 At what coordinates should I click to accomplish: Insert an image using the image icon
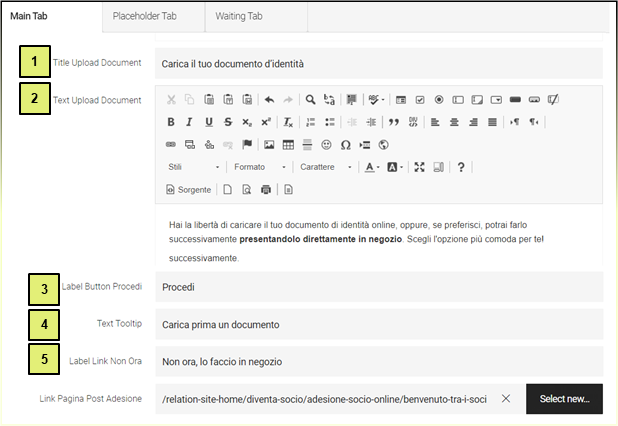[269, 145]
